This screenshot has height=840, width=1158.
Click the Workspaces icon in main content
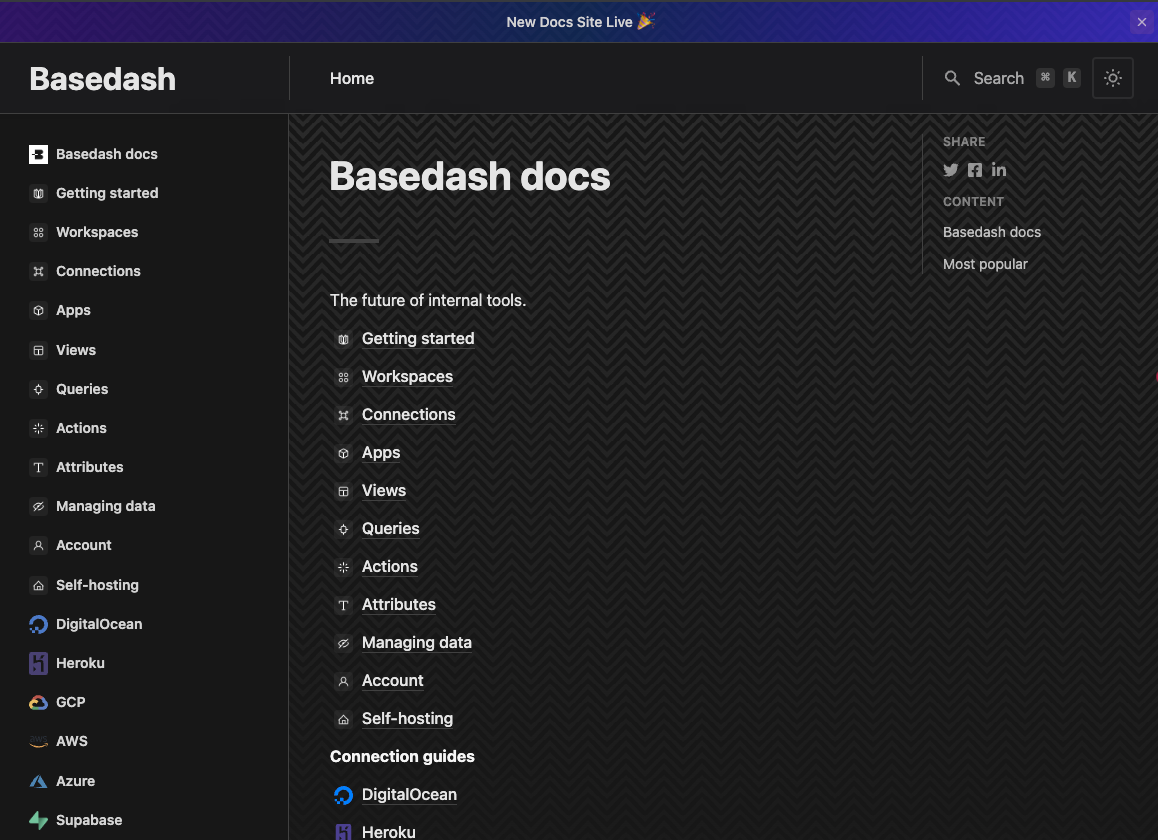pyautogui.click(x=343, y=378)
